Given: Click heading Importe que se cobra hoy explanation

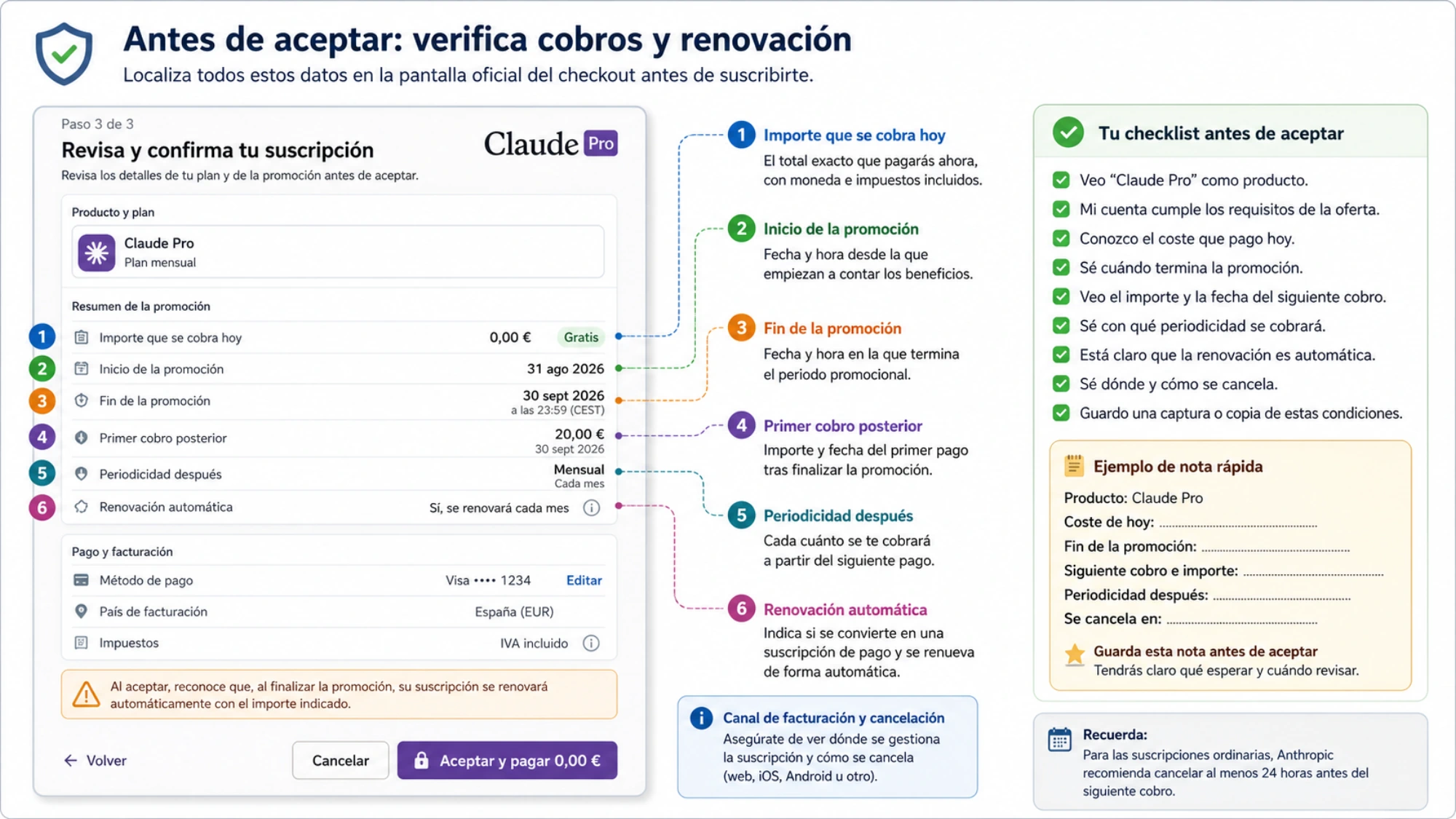Looking at the screenshot, I should pyautogui.click(x=854, y=135).
